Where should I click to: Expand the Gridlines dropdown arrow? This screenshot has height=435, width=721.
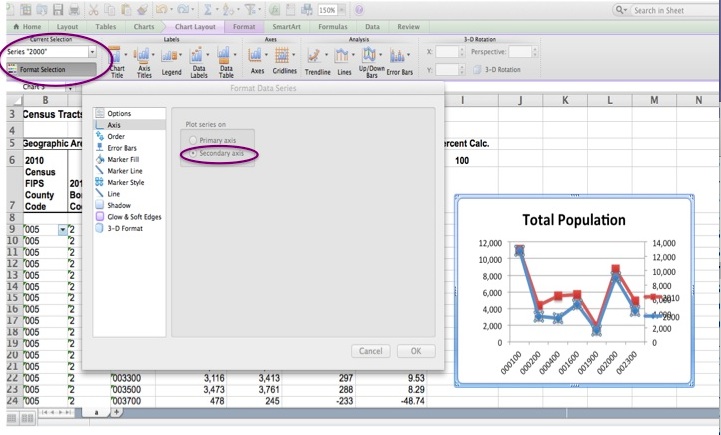click(x=293, y=55)
